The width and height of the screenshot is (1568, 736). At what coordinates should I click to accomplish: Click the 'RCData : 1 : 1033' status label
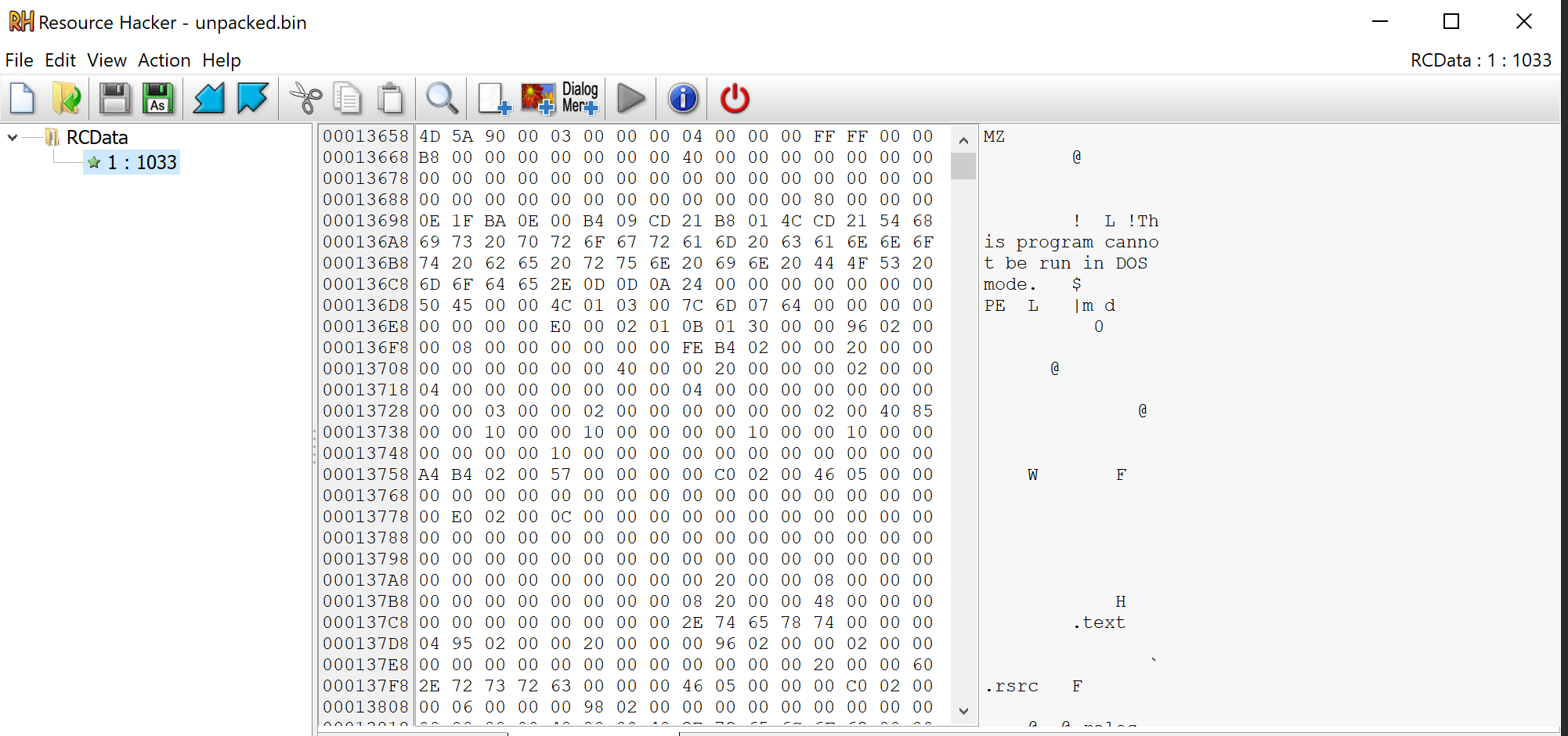[x=1480, y=60]
